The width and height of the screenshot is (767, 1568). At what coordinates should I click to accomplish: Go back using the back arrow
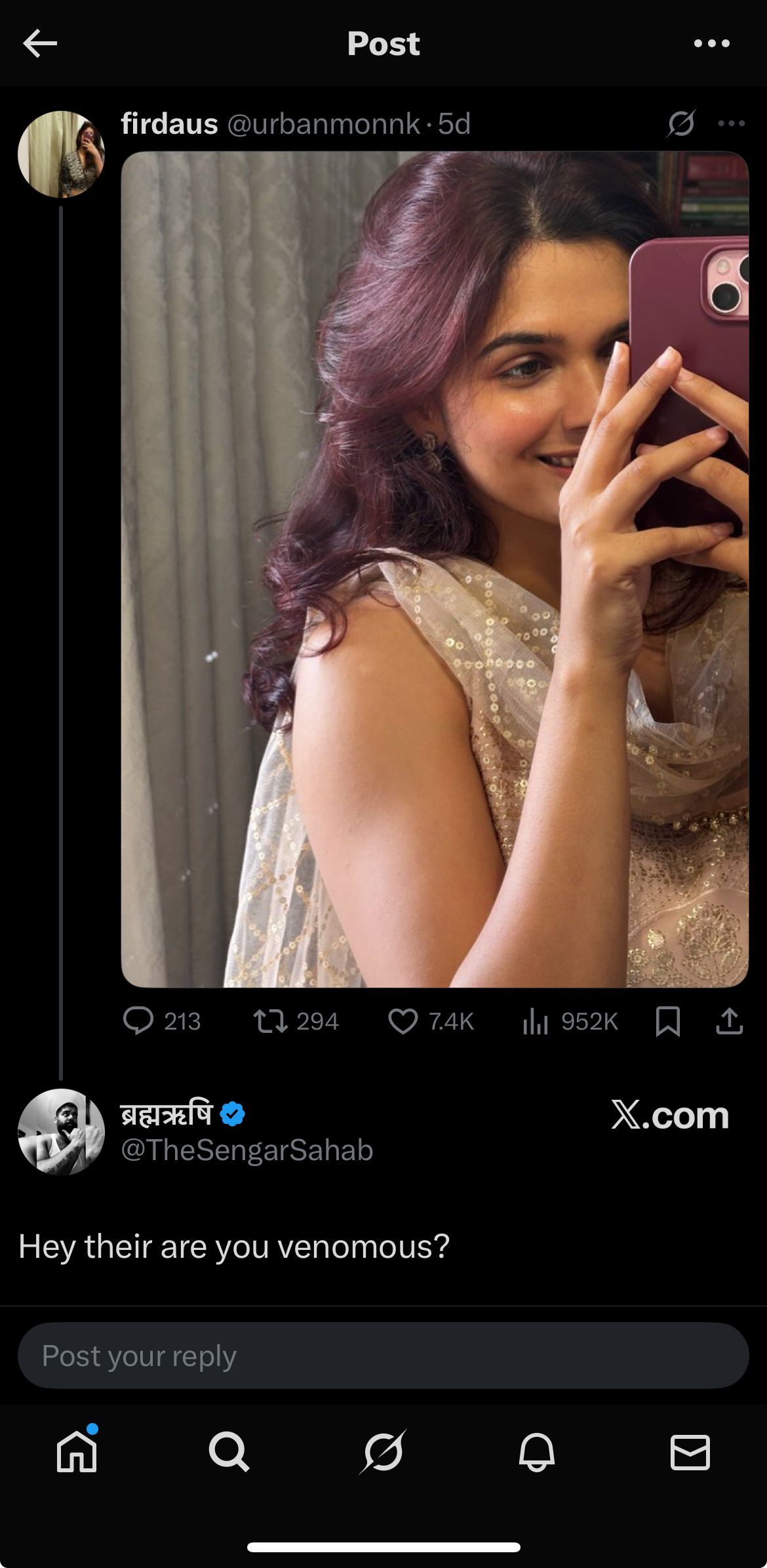[40, 44]
